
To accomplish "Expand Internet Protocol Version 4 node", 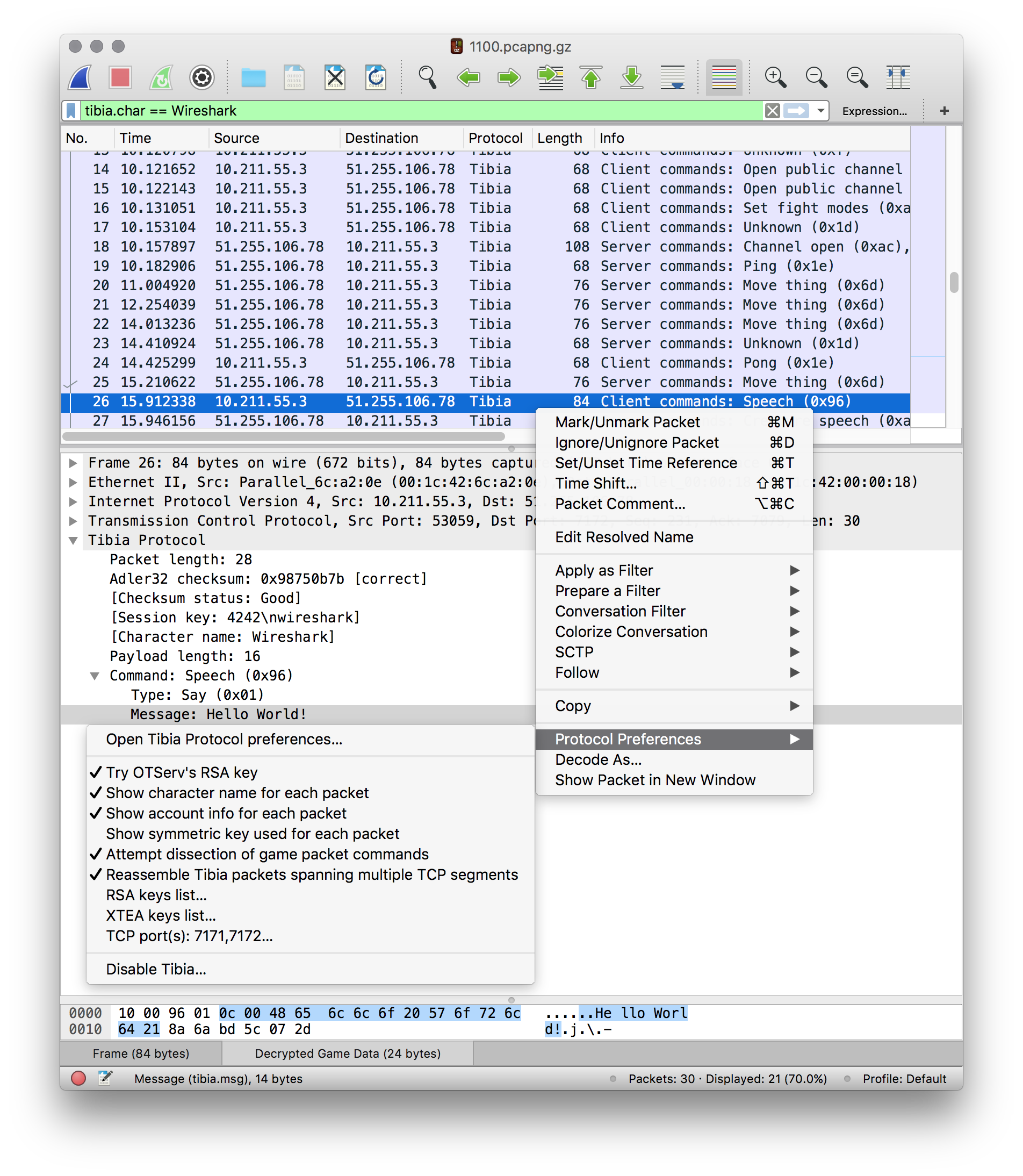I will [x=73, y=501].
